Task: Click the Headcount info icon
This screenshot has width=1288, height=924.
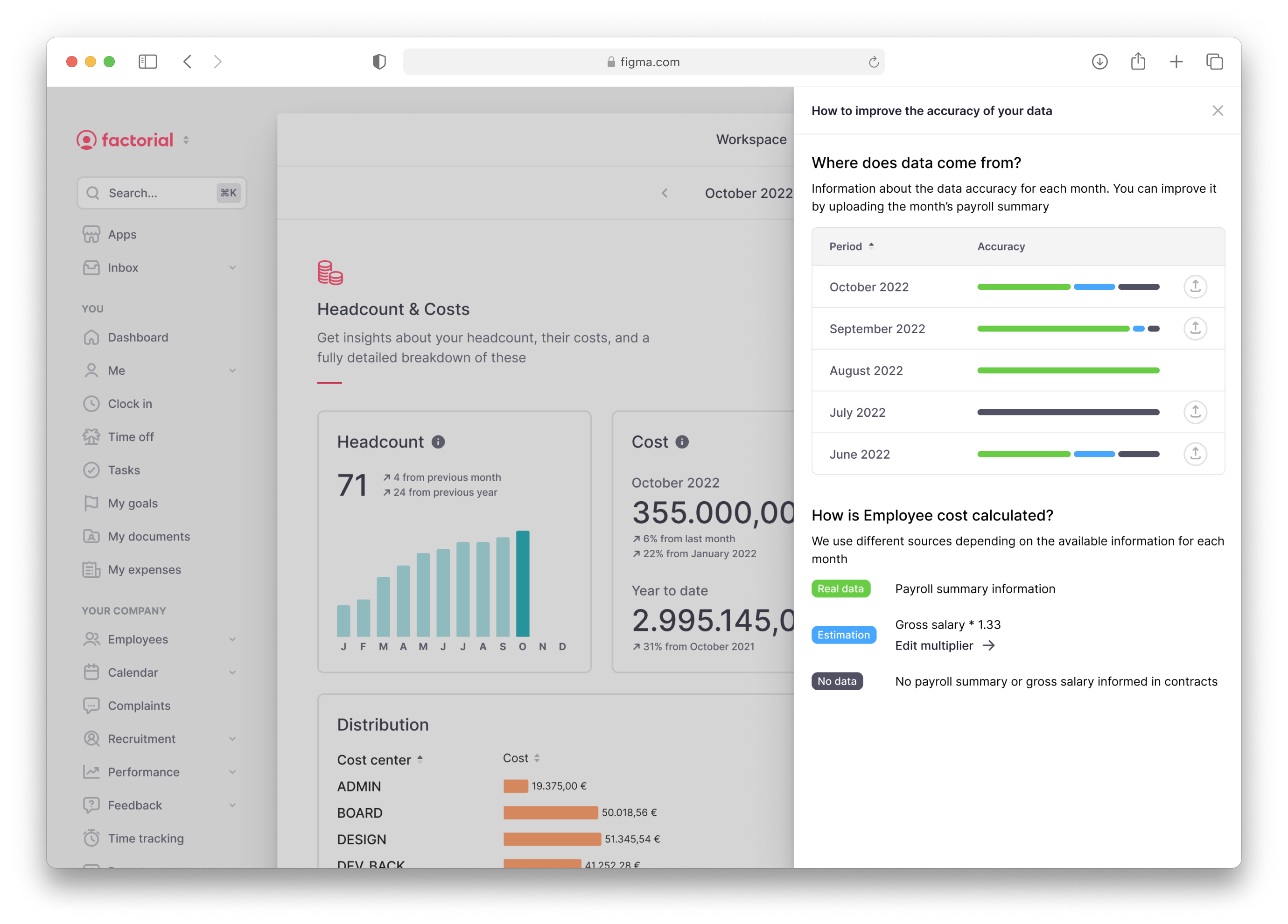Action: pos(438,442)
